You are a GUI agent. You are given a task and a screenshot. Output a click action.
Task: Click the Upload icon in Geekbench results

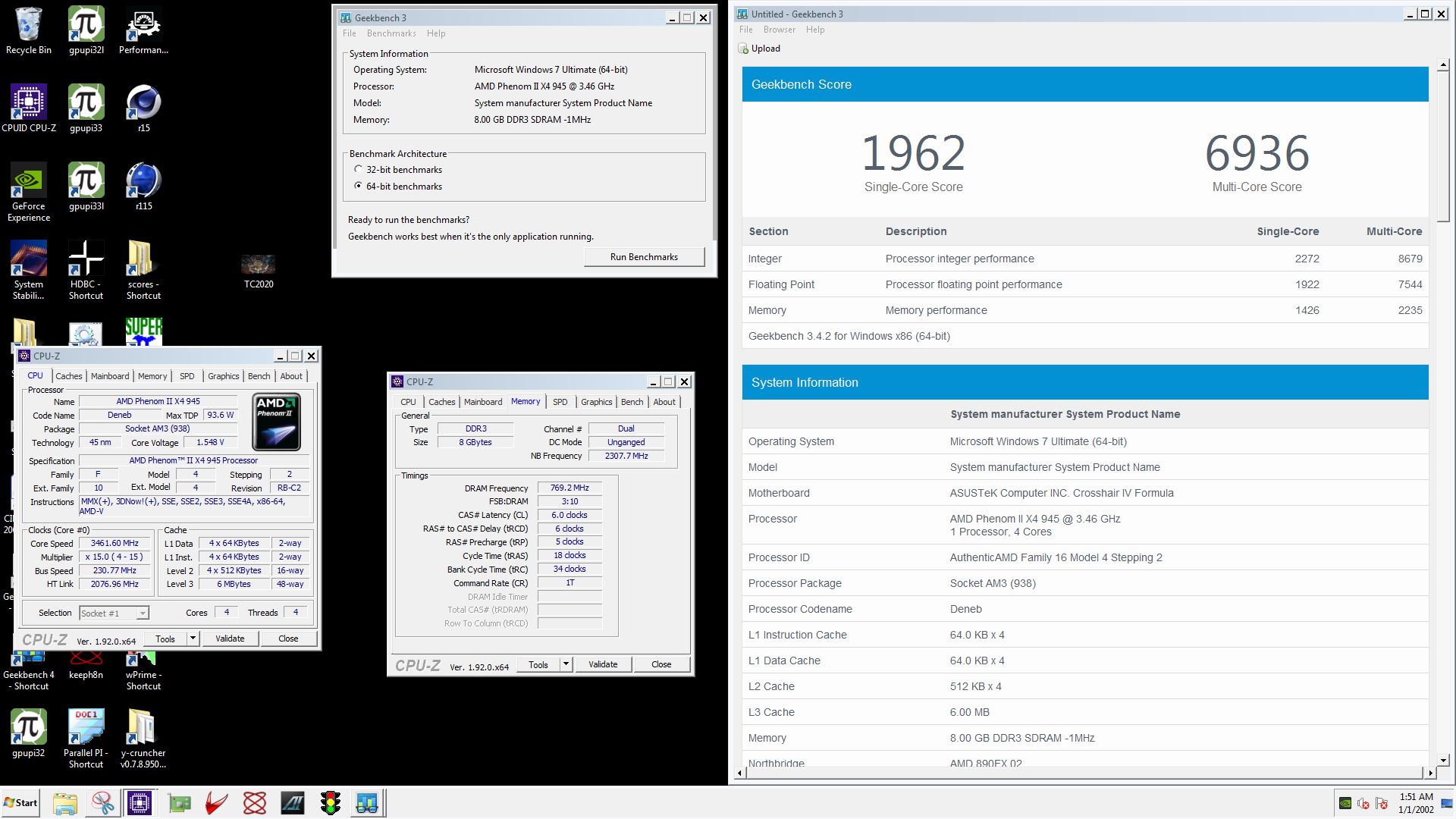(x=743, y=49)
